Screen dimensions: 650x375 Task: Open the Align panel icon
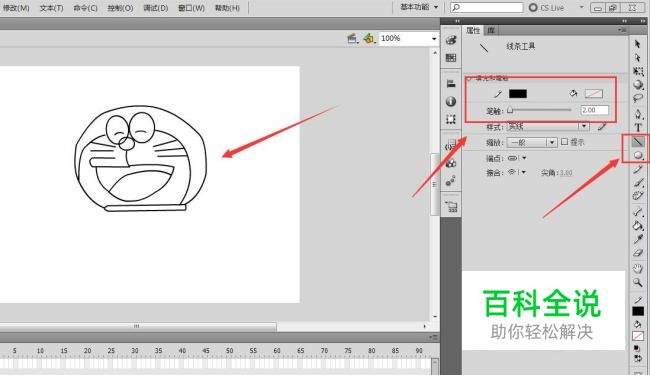pyautogui.click(x=451, y=84)
